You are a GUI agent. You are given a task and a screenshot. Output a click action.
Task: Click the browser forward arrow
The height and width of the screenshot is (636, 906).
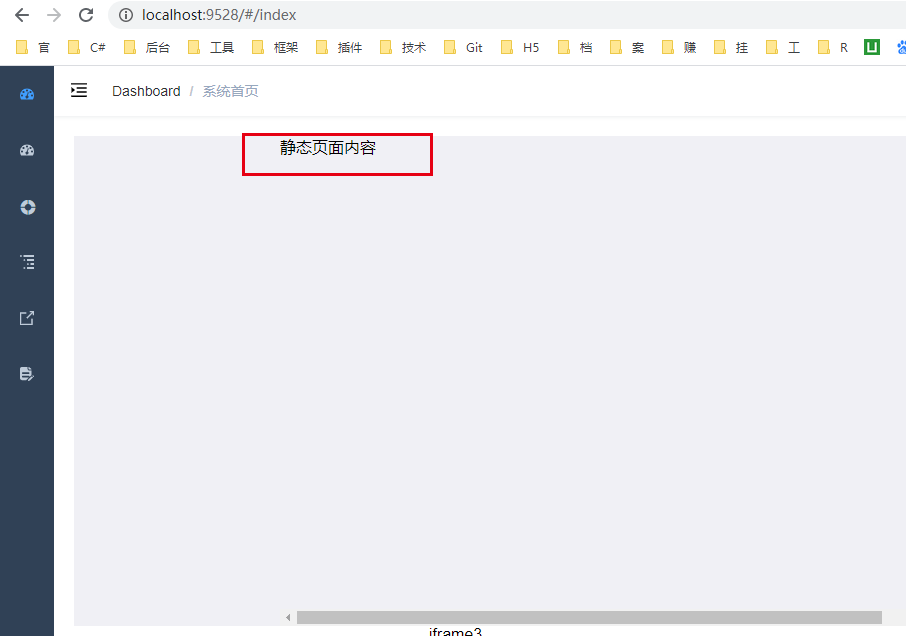(x=54, y=15)
